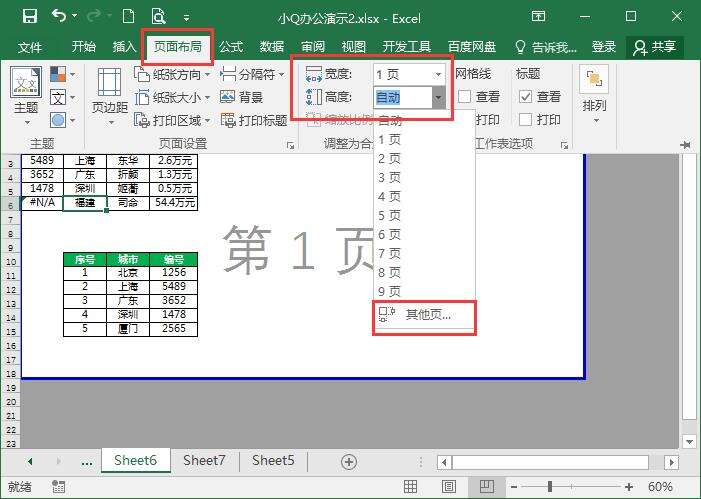Toggle the 网格线 查看 checkbox

(465, 97)
